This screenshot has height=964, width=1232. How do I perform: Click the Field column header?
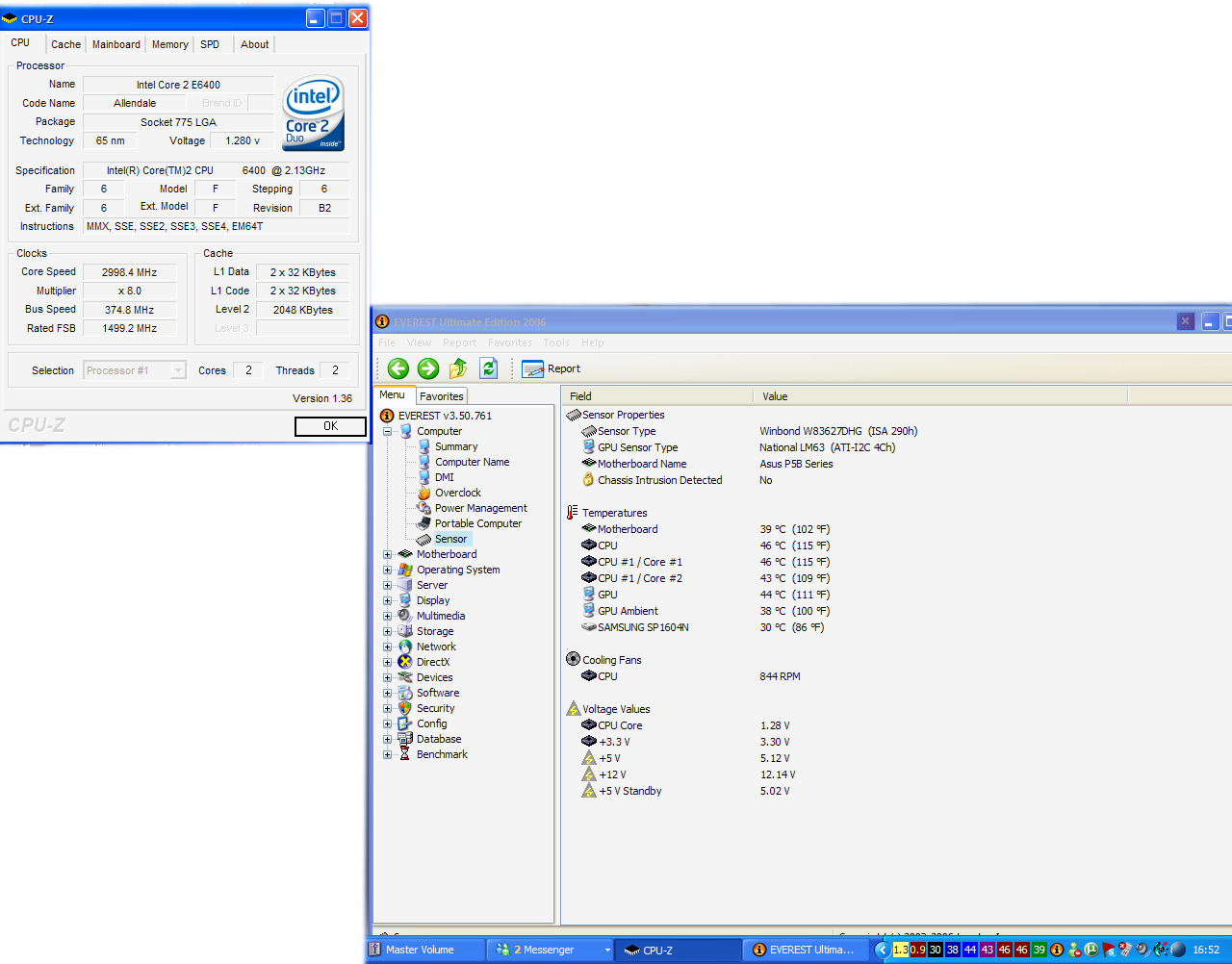657,396
